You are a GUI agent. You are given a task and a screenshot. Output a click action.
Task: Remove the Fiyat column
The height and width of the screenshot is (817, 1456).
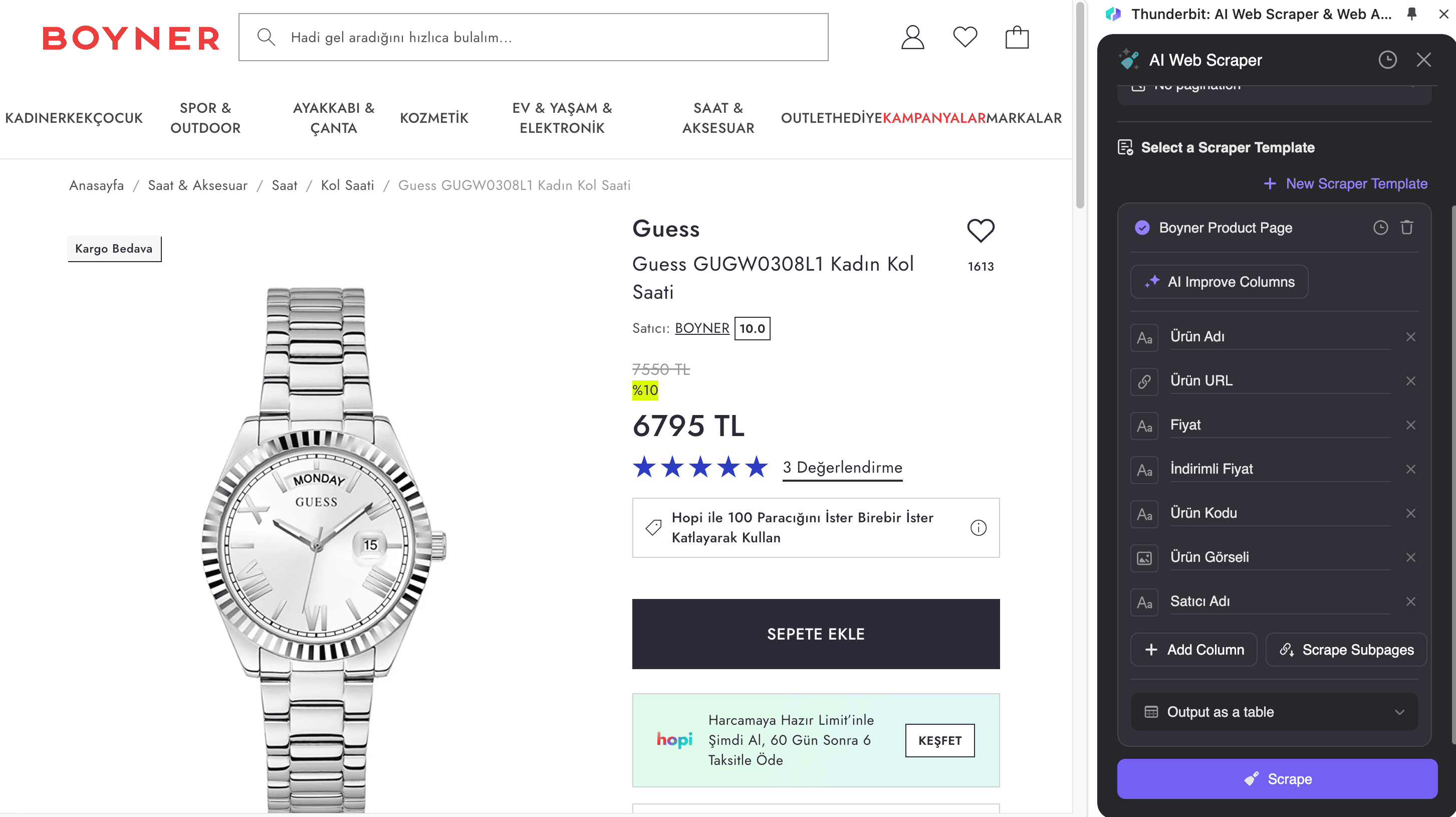click(1410, 425)
